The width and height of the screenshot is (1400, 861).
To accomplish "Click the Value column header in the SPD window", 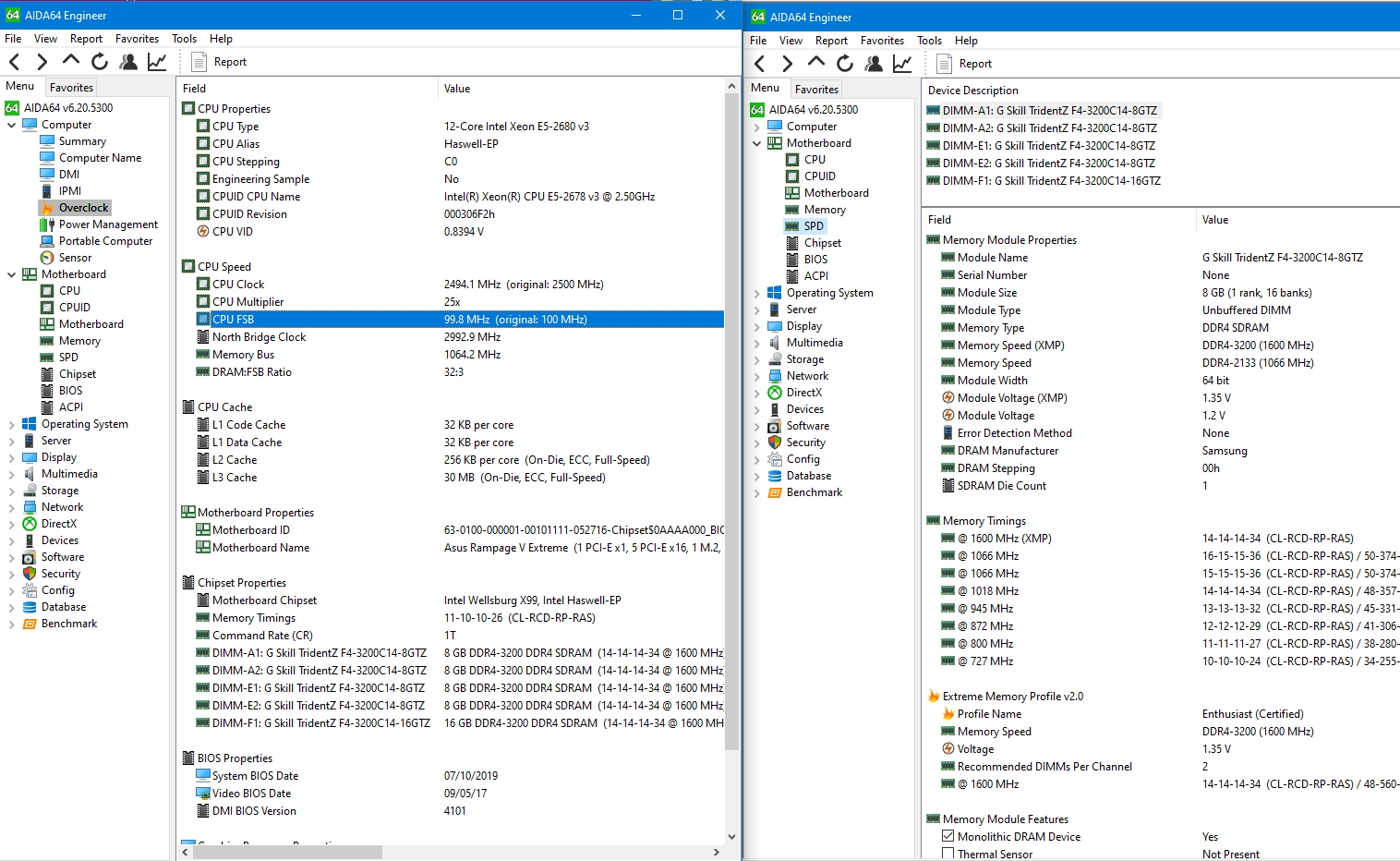I will (x=1297, y=220).
